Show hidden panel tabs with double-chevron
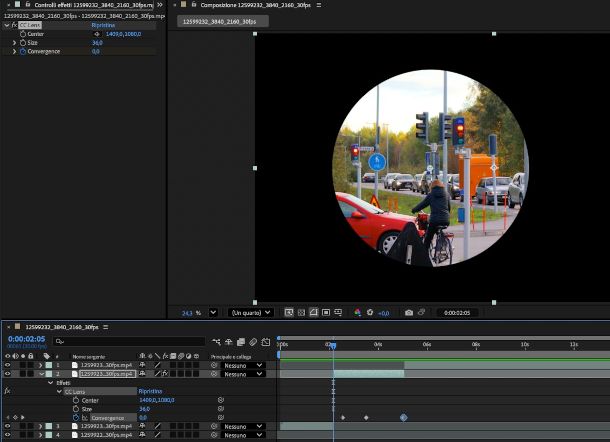The height and width of the screenshot is (442, 610). pos(160,5)
